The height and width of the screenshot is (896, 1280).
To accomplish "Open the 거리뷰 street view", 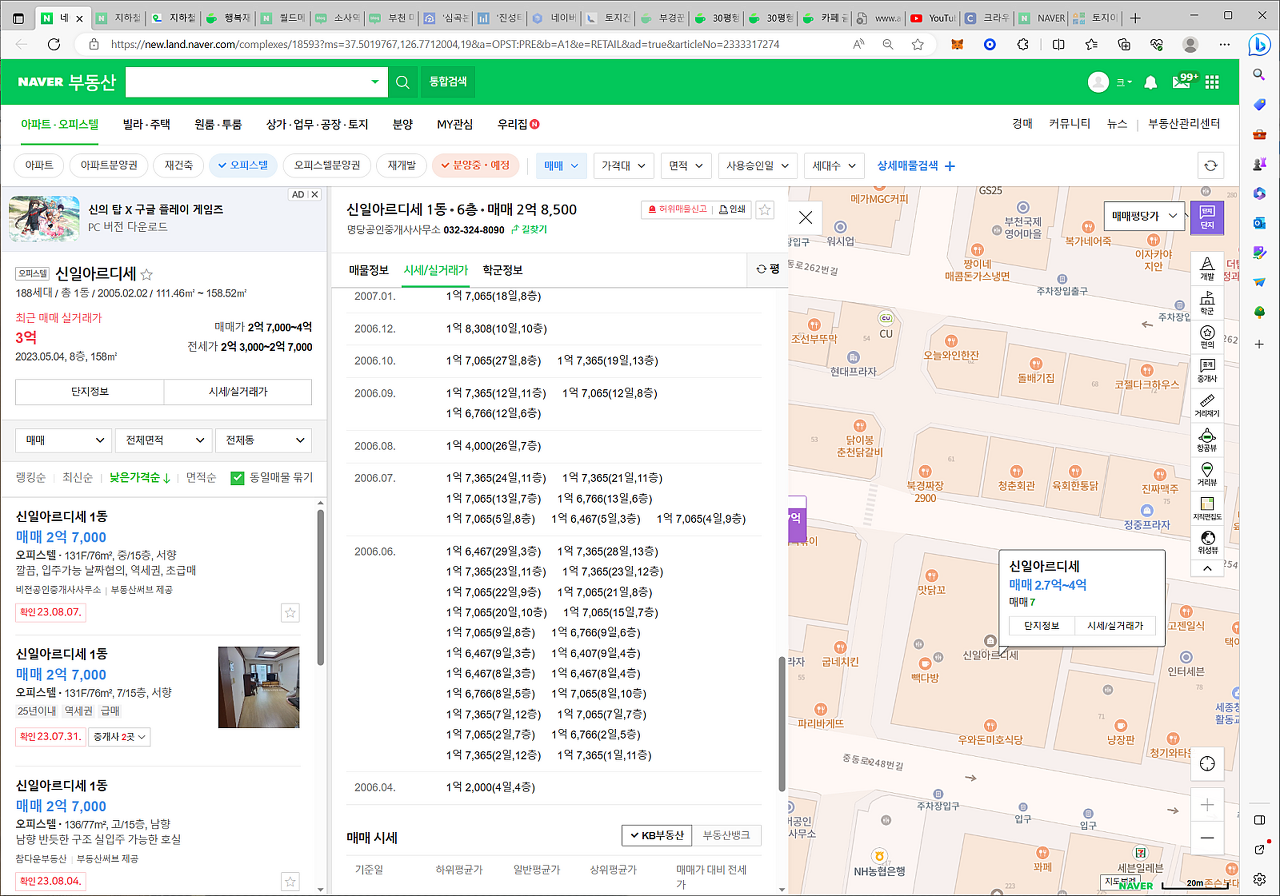I will (1207, 475).
